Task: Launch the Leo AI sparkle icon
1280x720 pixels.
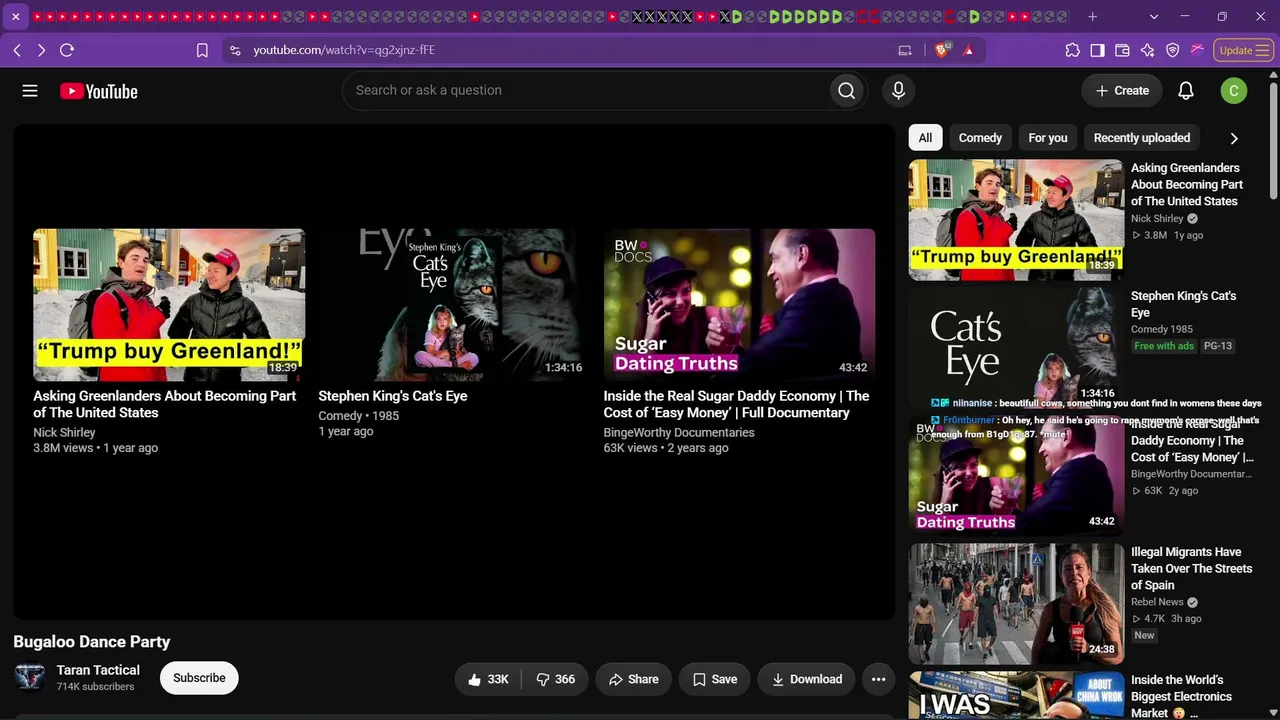Action: (x=1147, y=50)
